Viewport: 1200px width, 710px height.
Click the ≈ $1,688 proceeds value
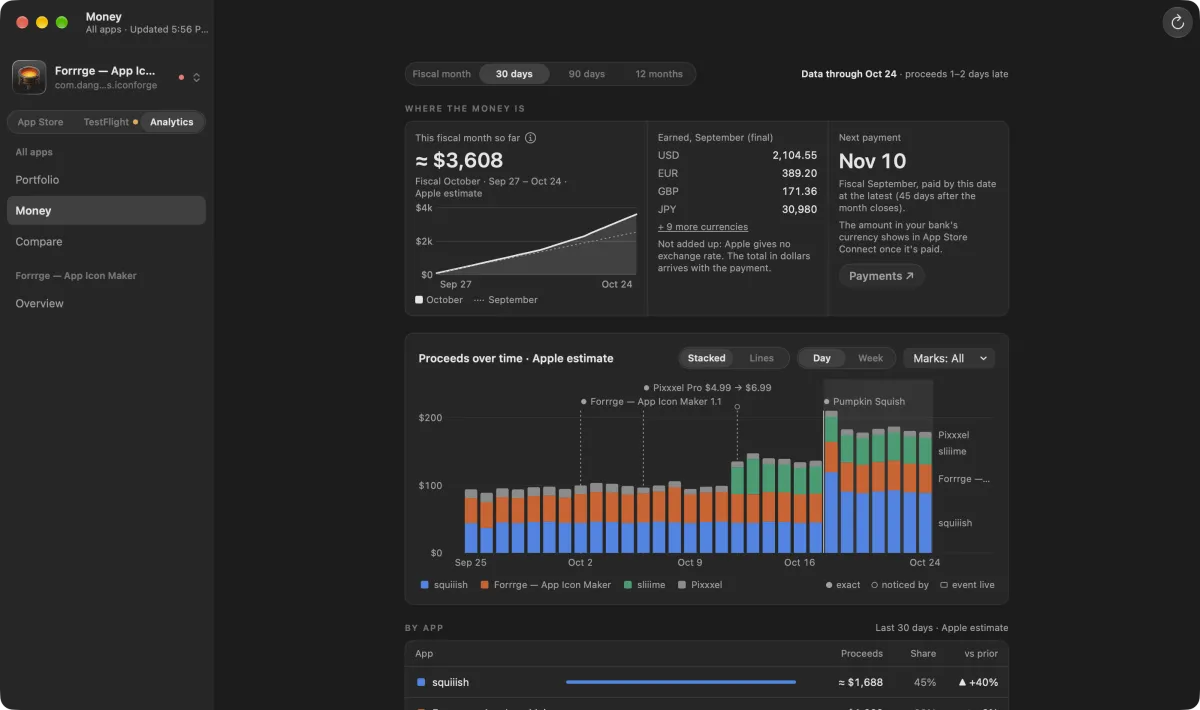[x=861, y=682]
